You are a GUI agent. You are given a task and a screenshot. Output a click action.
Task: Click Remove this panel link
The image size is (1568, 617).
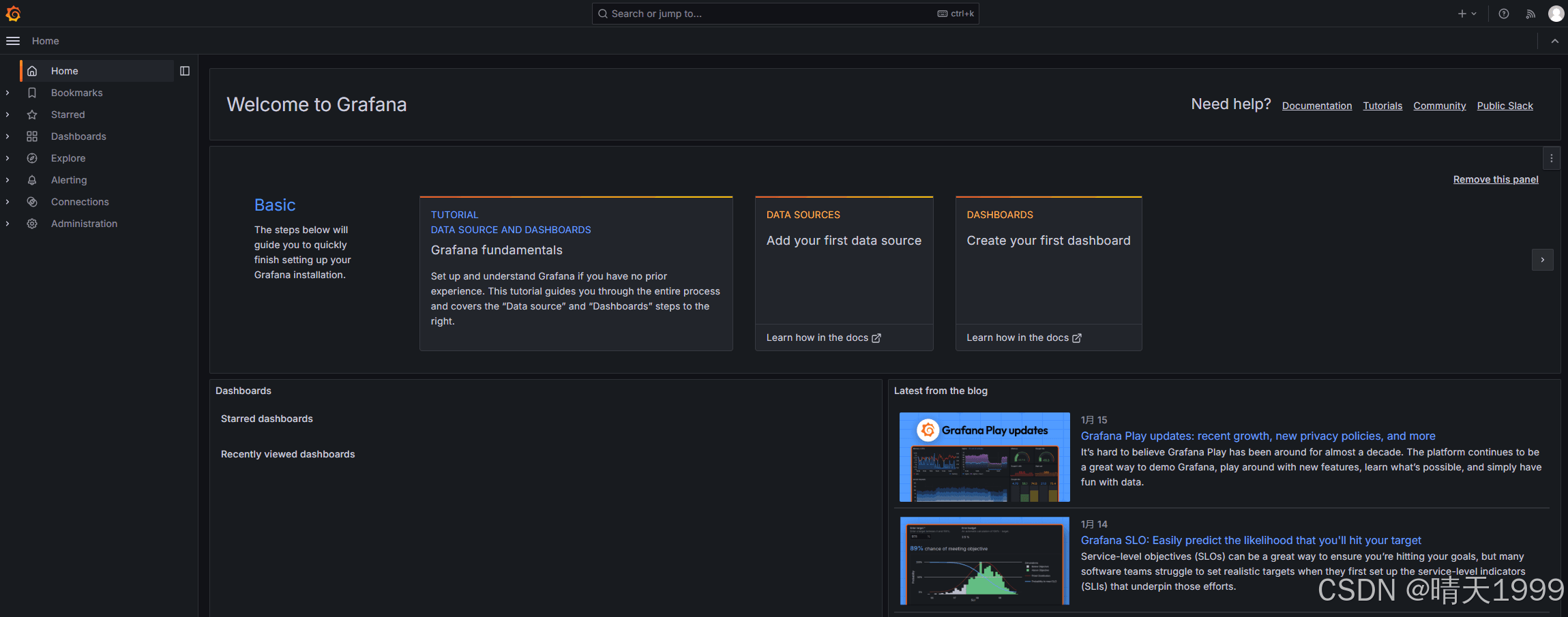point(1496,179)
